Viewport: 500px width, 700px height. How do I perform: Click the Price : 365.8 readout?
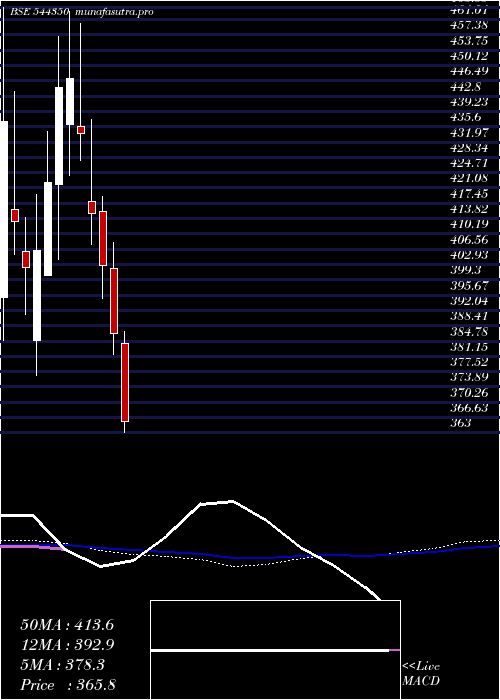coord(68,685)
